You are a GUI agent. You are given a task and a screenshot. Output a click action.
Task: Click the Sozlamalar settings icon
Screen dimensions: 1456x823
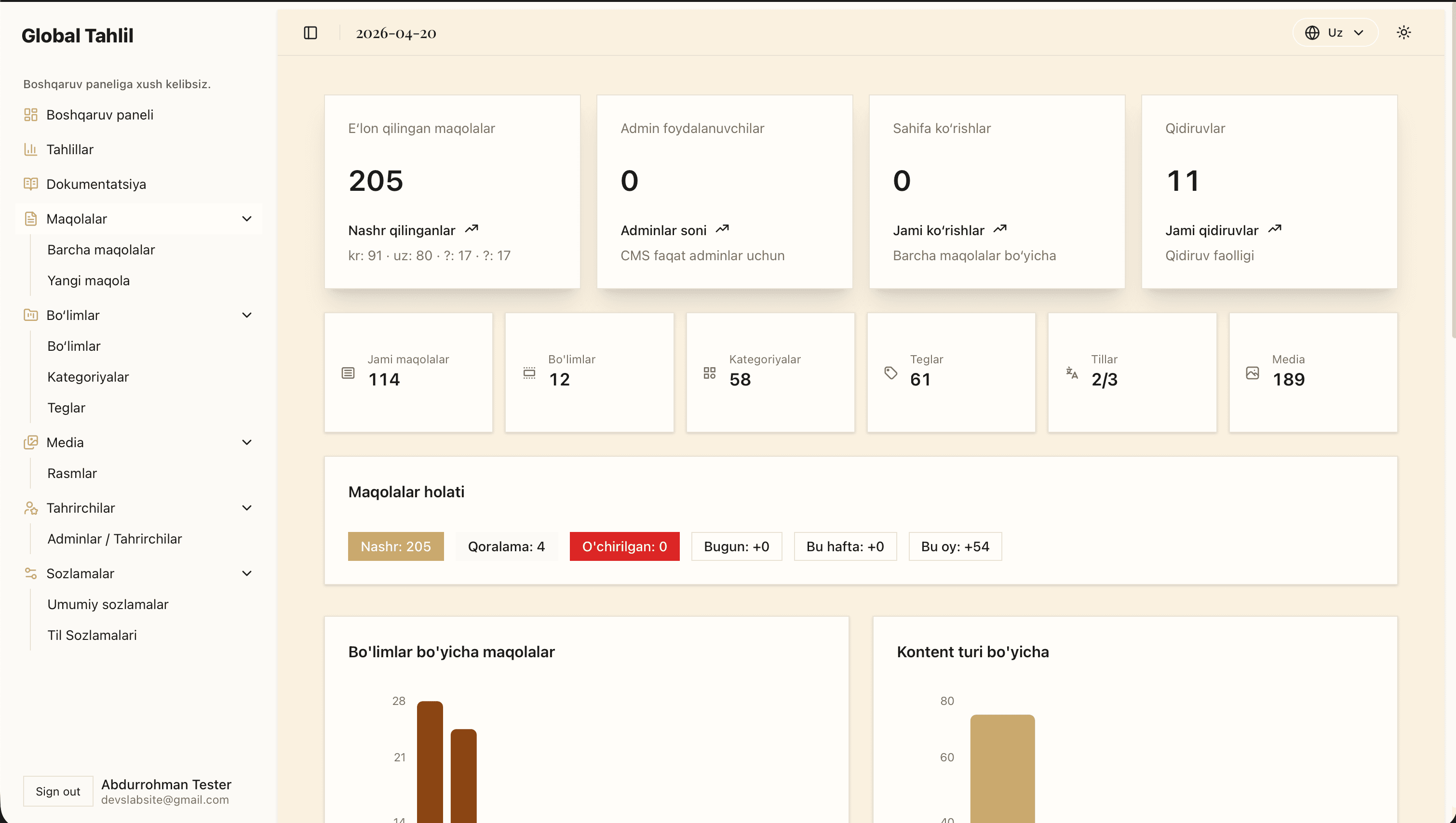point(31,573)
